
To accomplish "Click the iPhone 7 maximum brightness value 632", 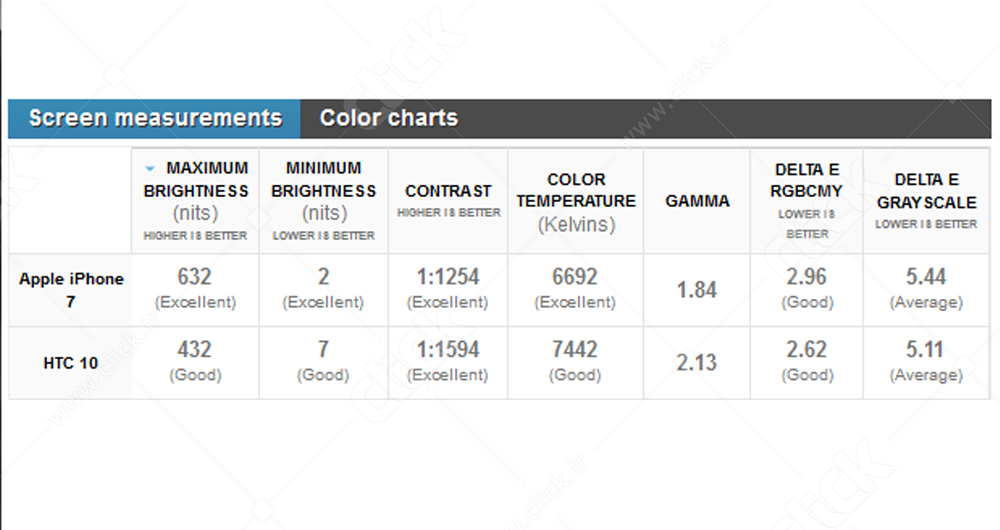I will 195,277.
